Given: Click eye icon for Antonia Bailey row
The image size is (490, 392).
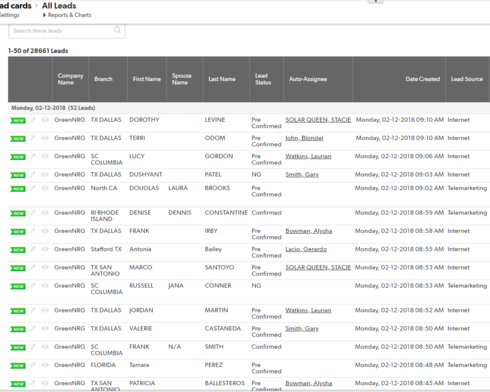Looking at the screenshot, I should tap(45, 250).
